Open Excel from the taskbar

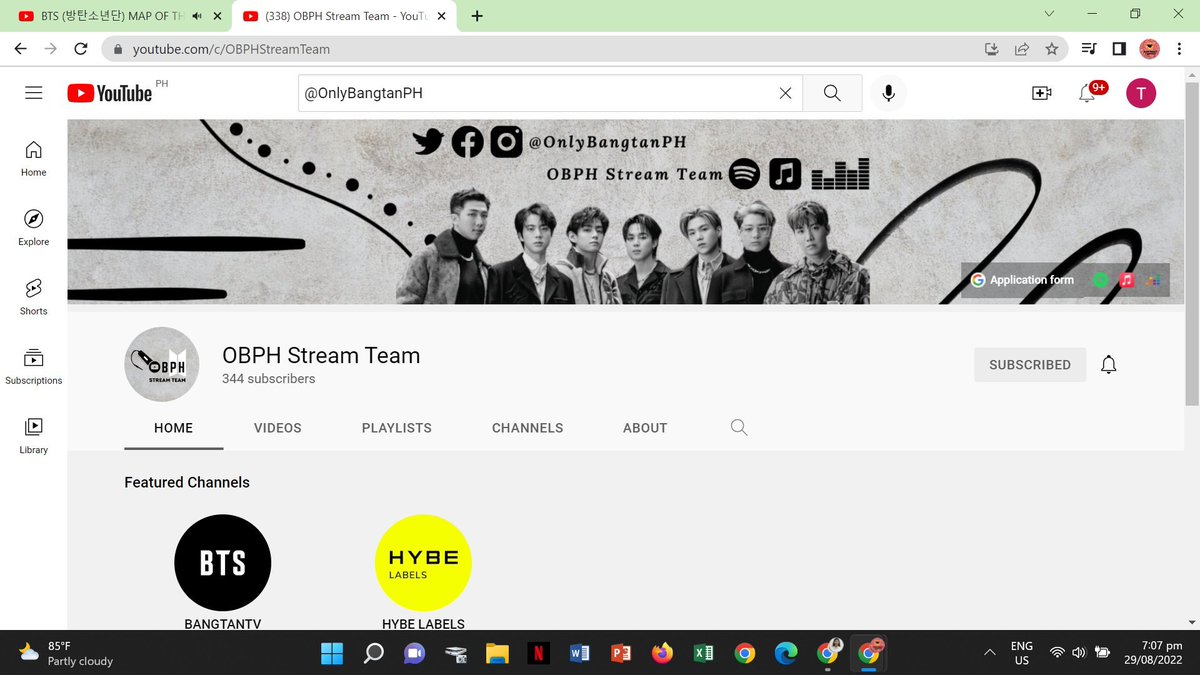[703, 653]
